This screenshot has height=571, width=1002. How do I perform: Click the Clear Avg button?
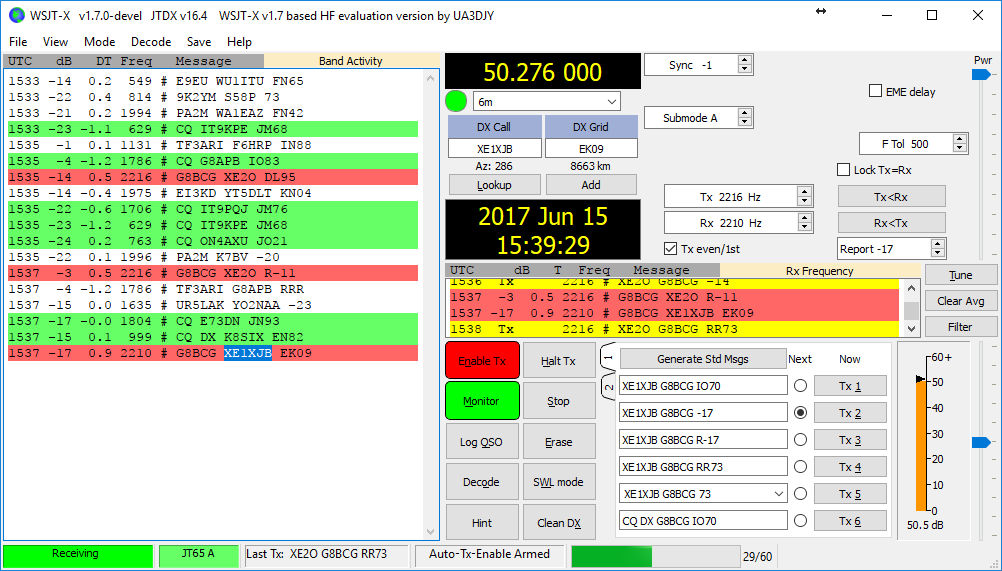[x=960, y=301]
